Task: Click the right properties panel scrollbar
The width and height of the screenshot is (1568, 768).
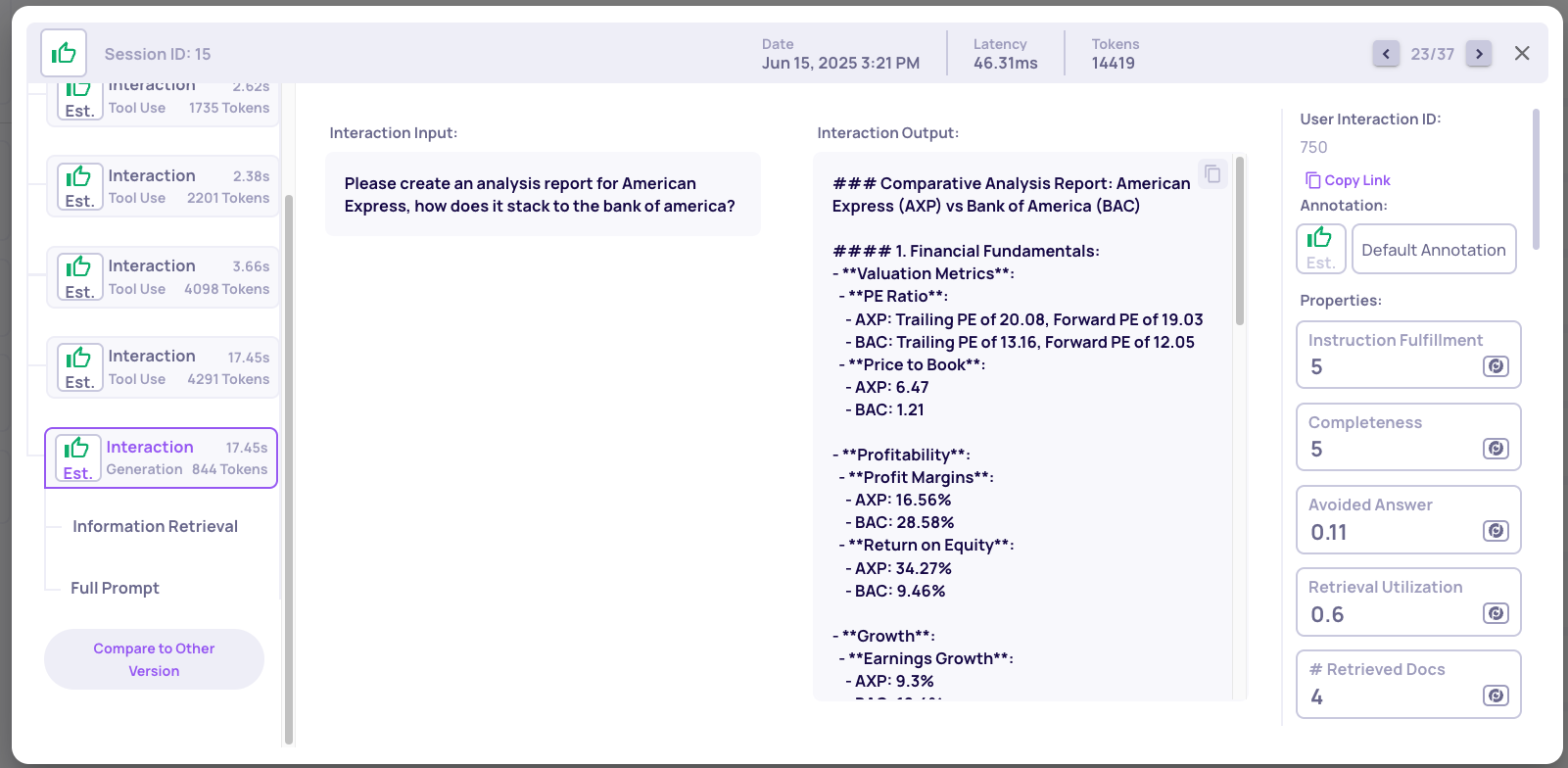Action: coord(1536,178)
